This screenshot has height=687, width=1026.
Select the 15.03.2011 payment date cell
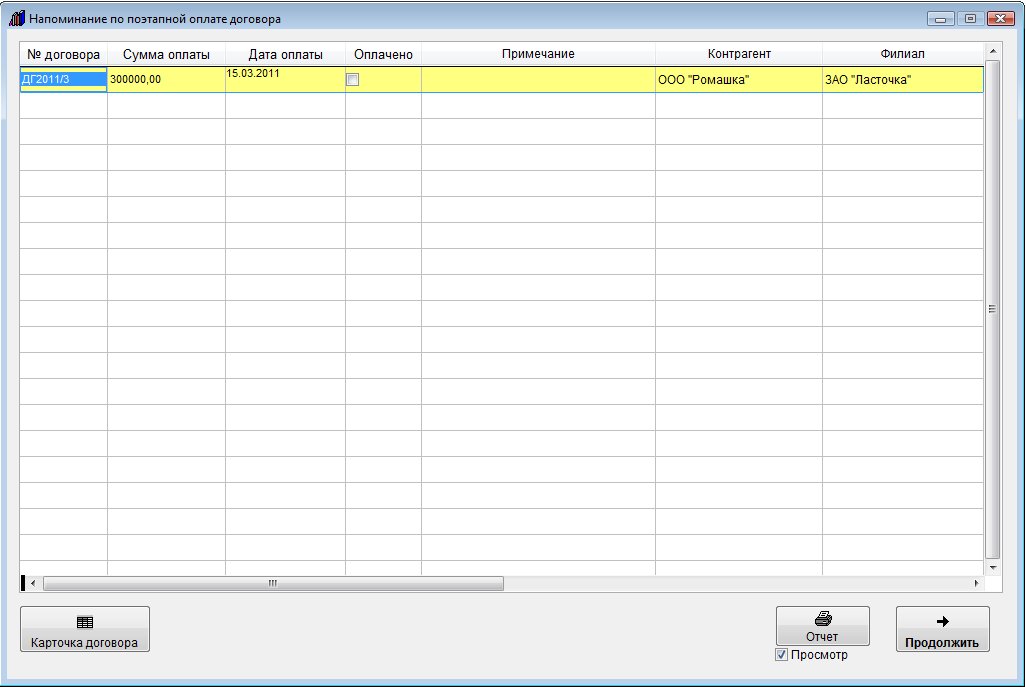[x=285, y=80]
